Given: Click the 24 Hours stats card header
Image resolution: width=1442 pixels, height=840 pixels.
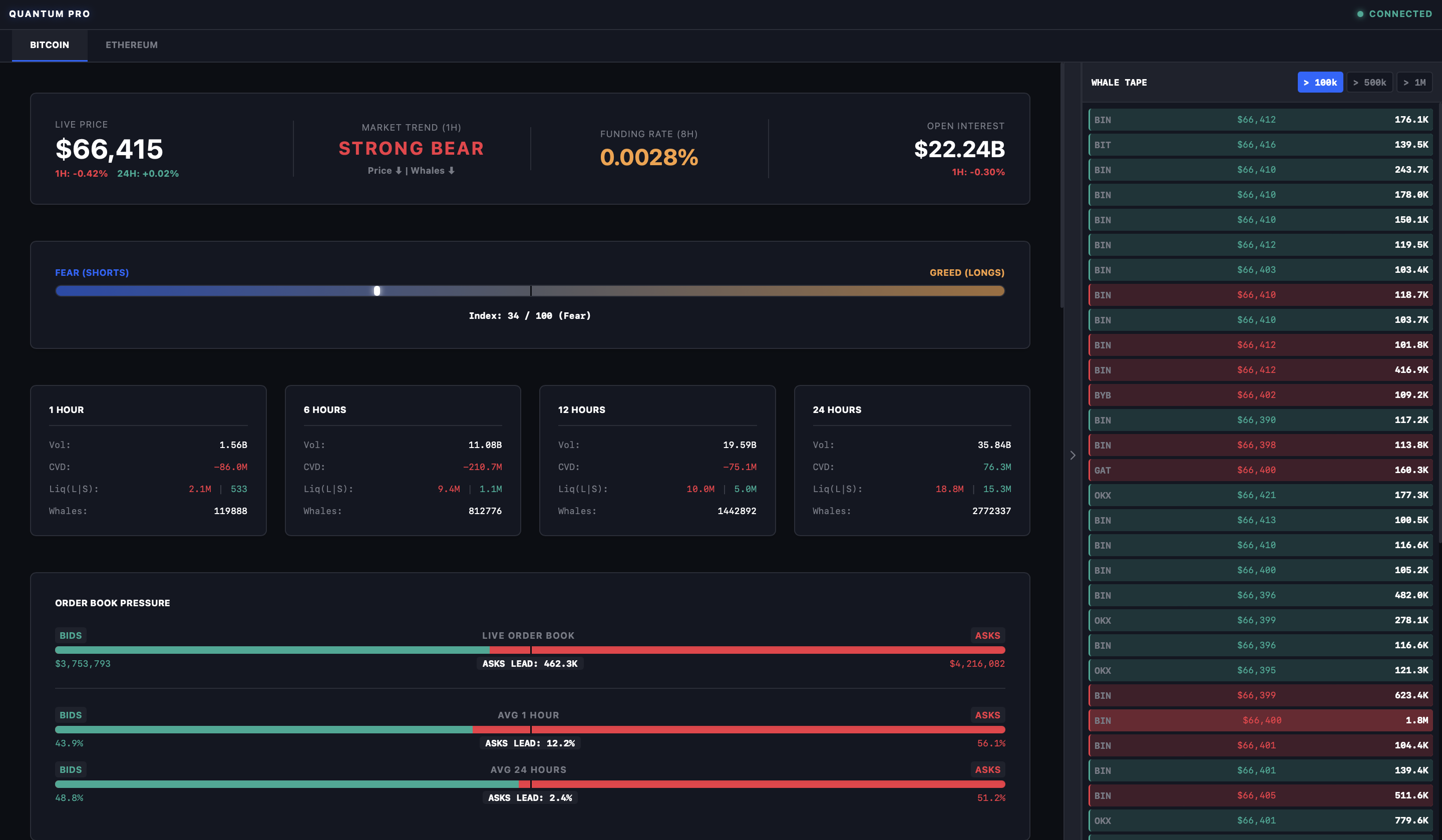Looking at the screenshot, I should (837, 409).
